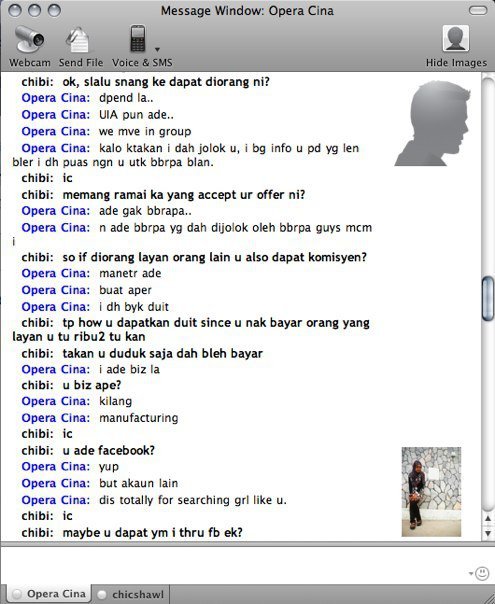
Task: Open the Voice & SMS phone icon
Action: coord(138,39)
